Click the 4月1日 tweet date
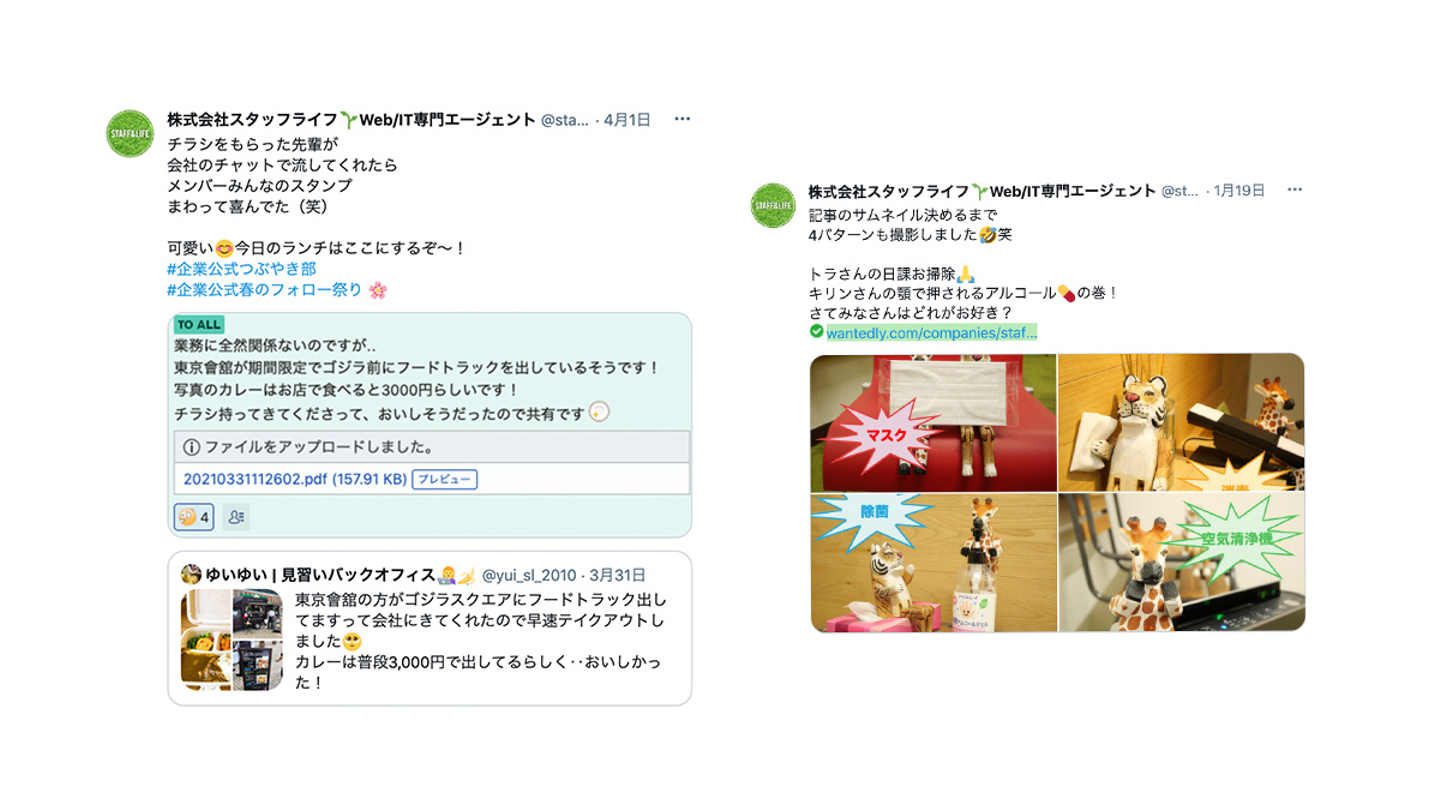The image size is (1440, 810). (627, 120)
